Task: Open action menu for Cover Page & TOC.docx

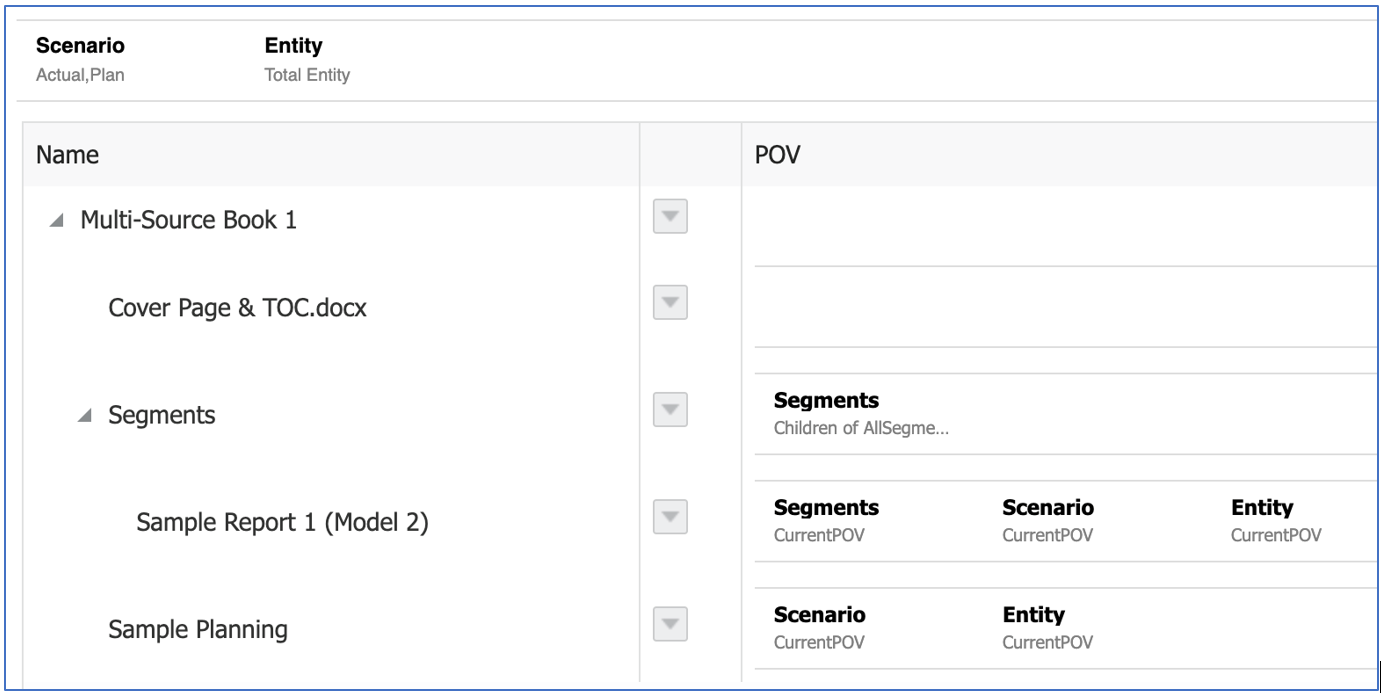Action: point(670,302)
